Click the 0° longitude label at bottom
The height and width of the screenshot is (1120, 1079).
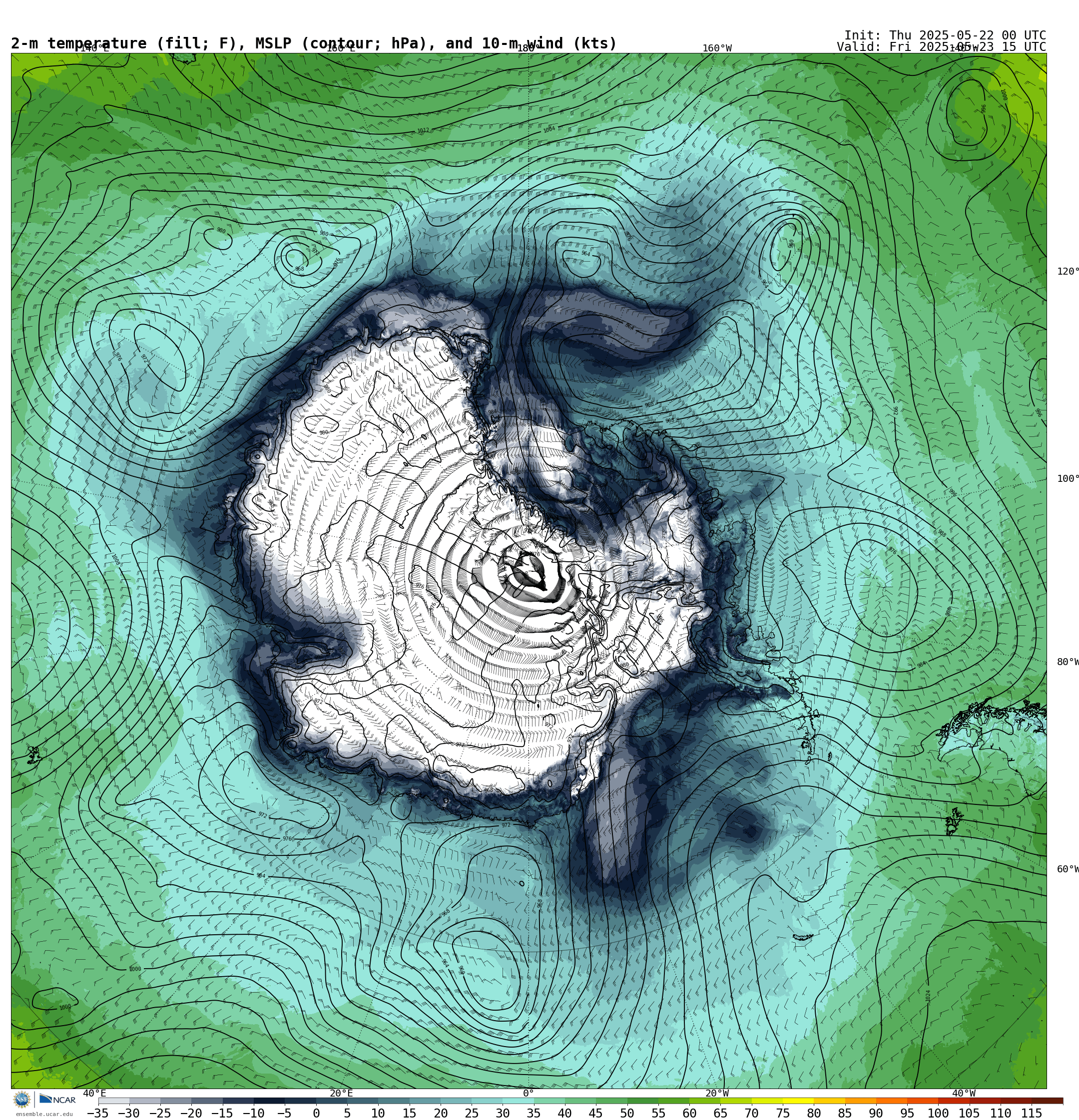(x=529, y=1093)
